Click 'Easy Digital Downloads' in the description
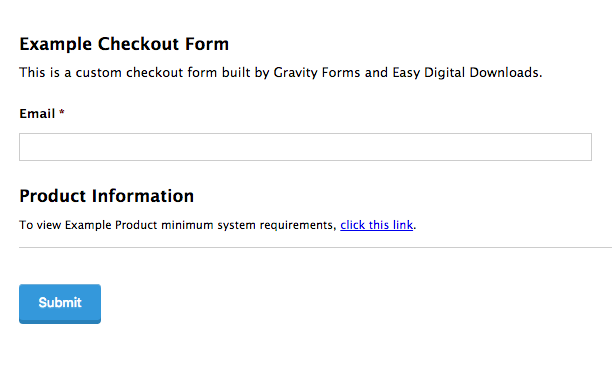Screen dimensions: 612x368 467,73
